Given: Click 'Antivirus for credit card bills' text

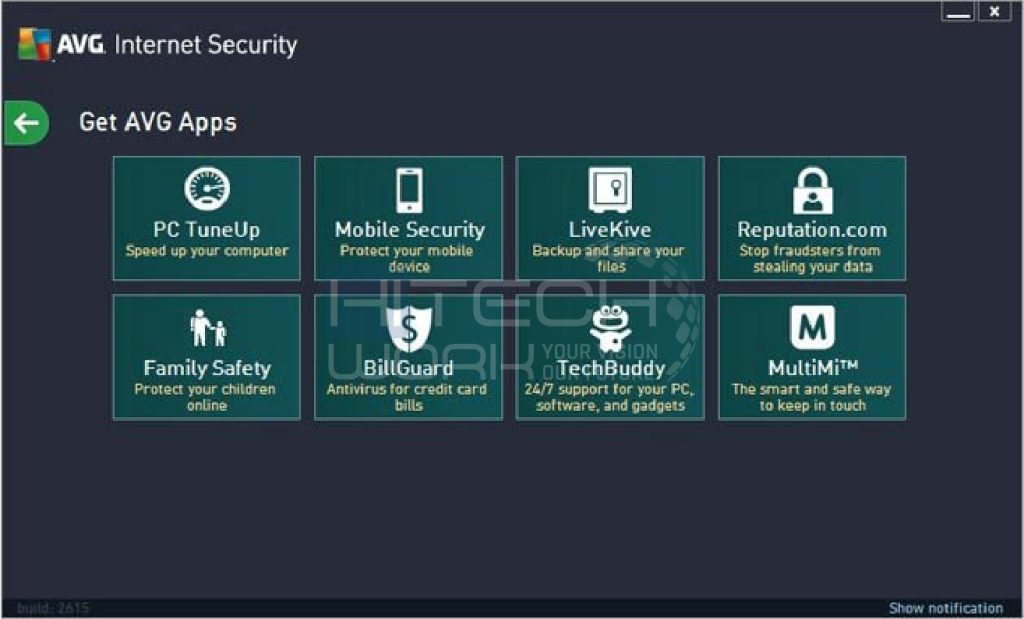Looking at the screenshot, I should [408, 397].
